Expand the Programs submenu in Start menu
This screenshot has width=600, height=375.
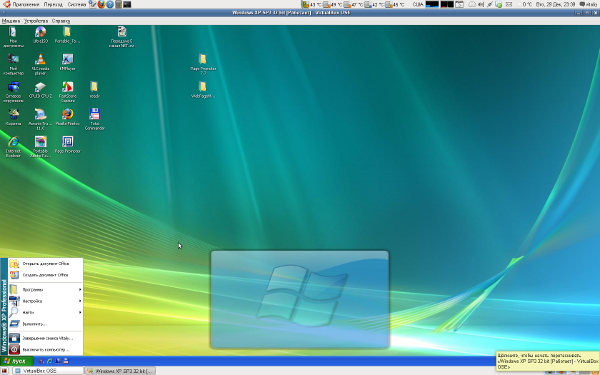tap(46, 290)
